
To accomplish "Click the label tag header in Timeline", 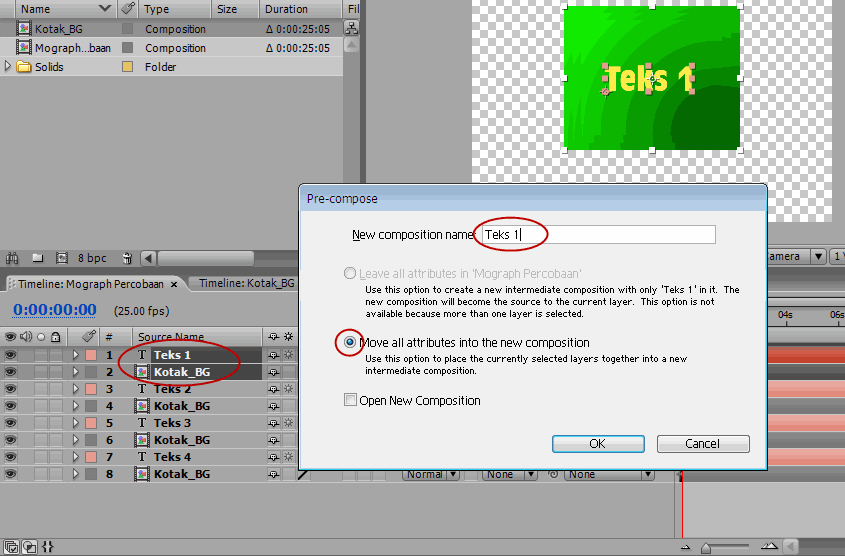I will (89, 337).
